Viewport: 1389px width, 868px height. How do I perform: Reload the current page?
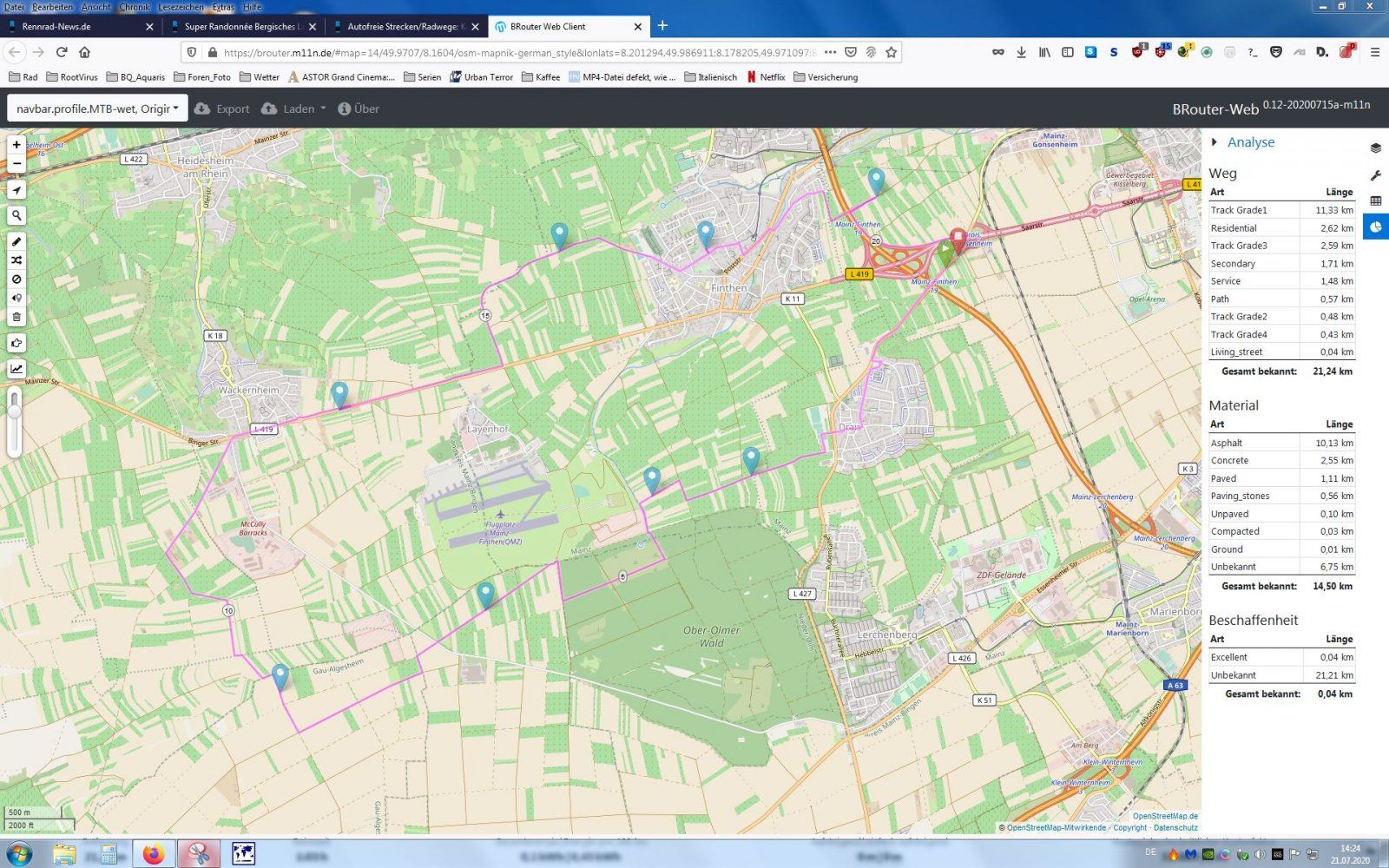[62, 52]
